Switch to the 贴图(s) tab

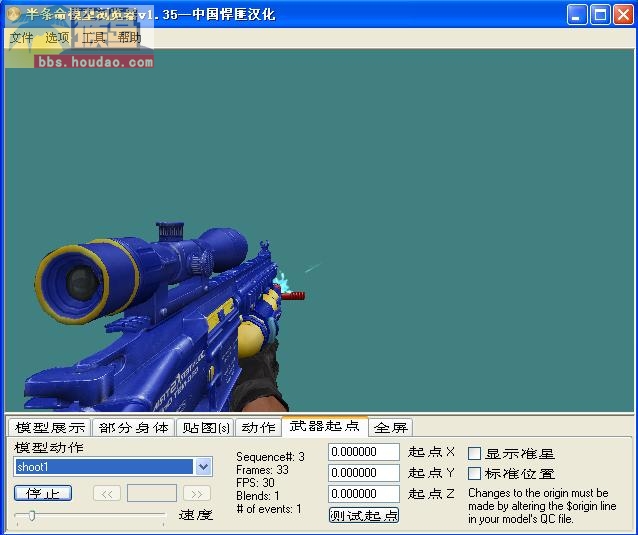click(205, 428)
